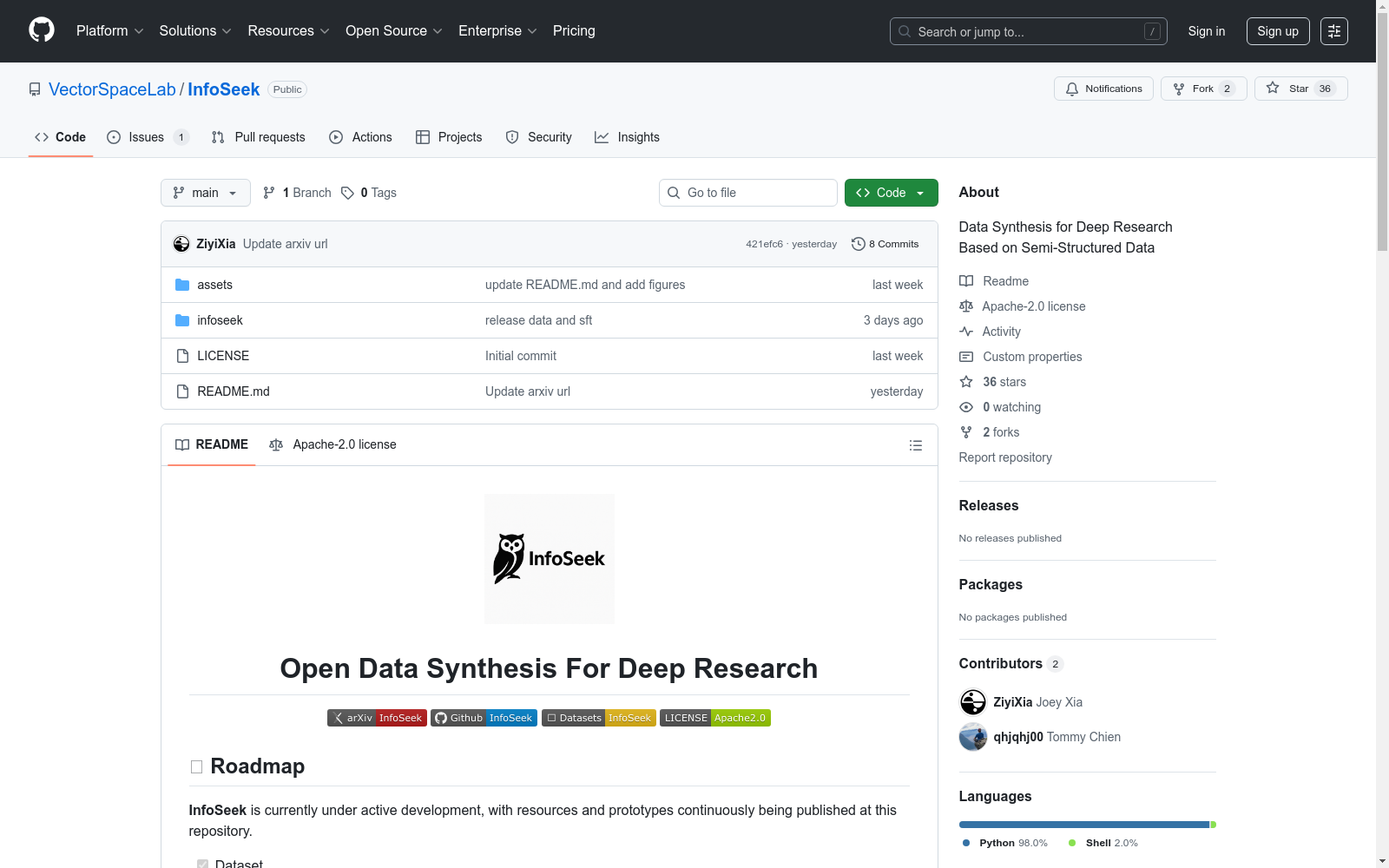Expand the Platform menu
1389x868 pixels.
(110, 31)
